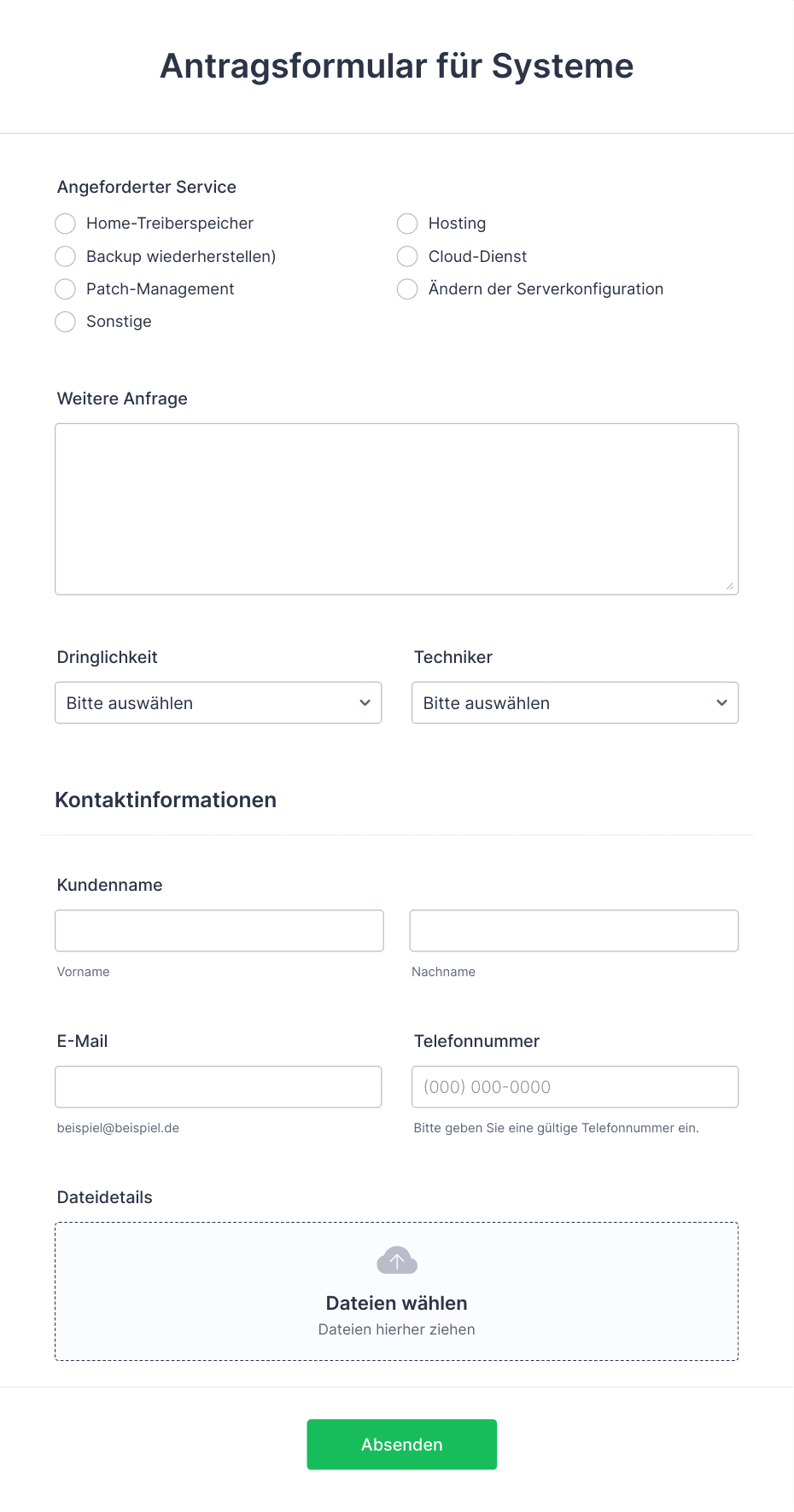Select Backup wiederherstellen radio option
This screenshot has width=794, height=1512.
coord(66,256)
